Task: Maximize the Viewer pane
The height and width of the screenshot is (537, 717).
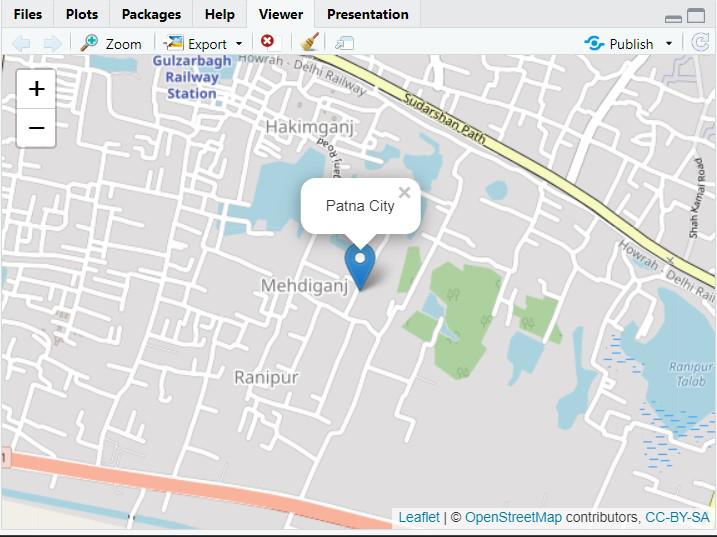Action: (x=696, y=16)
